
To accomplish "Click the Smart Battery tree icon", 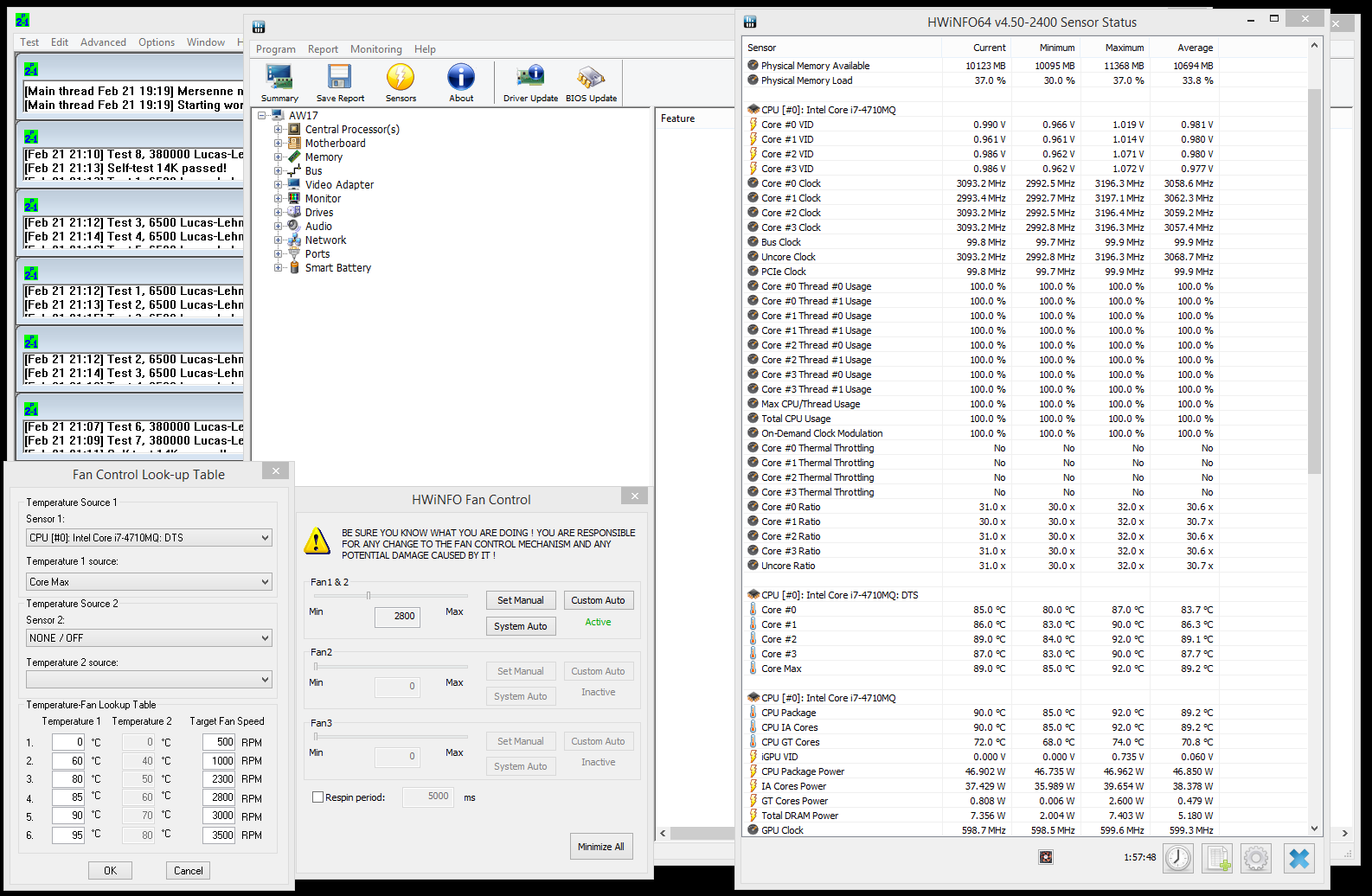I will [x=294, y=267].
